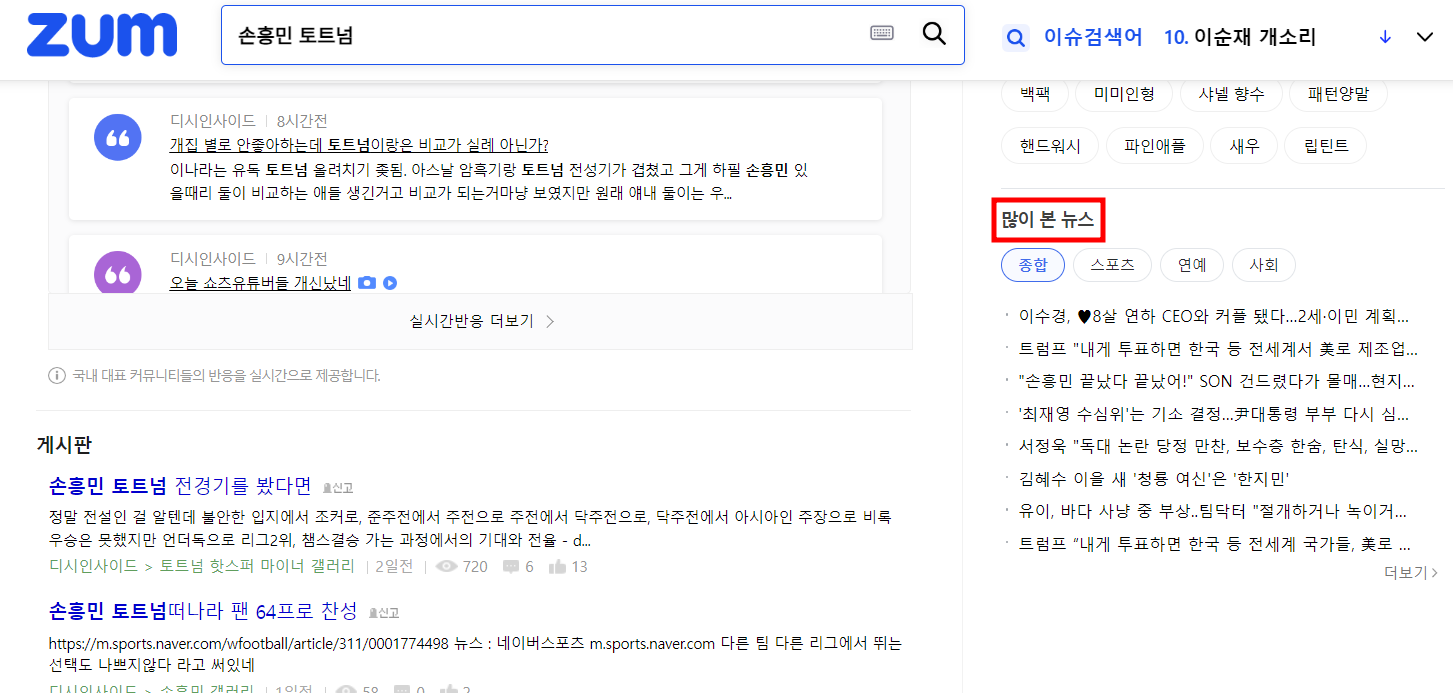Click the blue quote icon of 8시간전 post
This screenshot has width=1453, height=693.
point(118,137)
